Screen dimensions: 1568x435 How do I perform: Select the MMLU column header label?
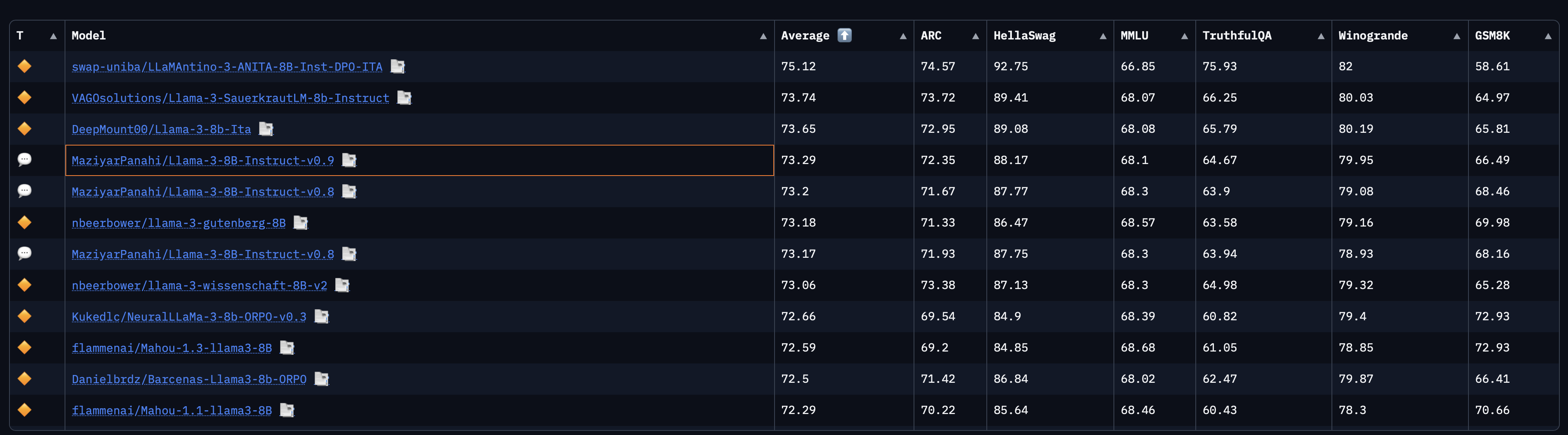click(x=1134, y=36)
